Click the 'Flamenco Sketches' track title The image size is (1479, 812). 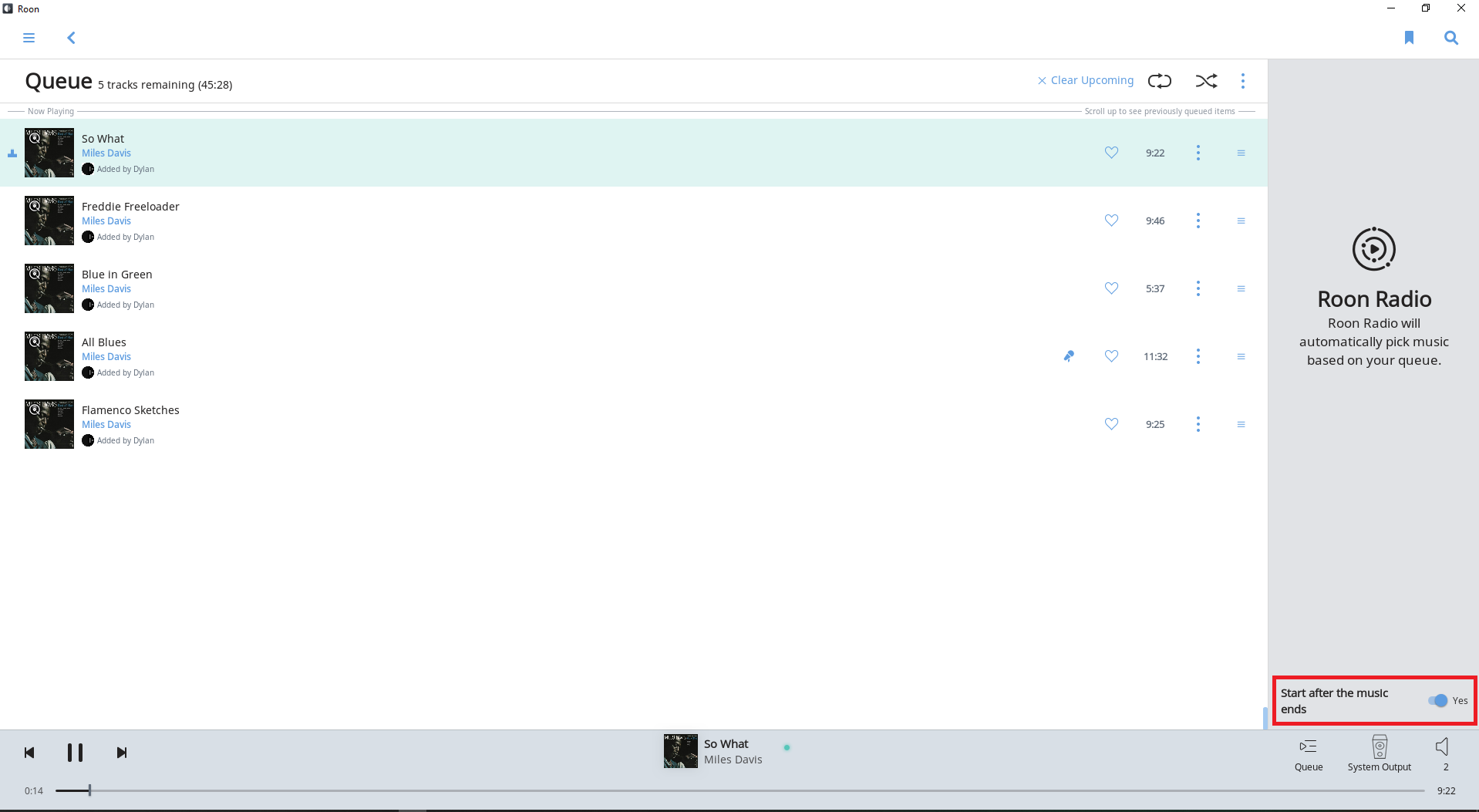pyautogui.click(x=130, y=410)
